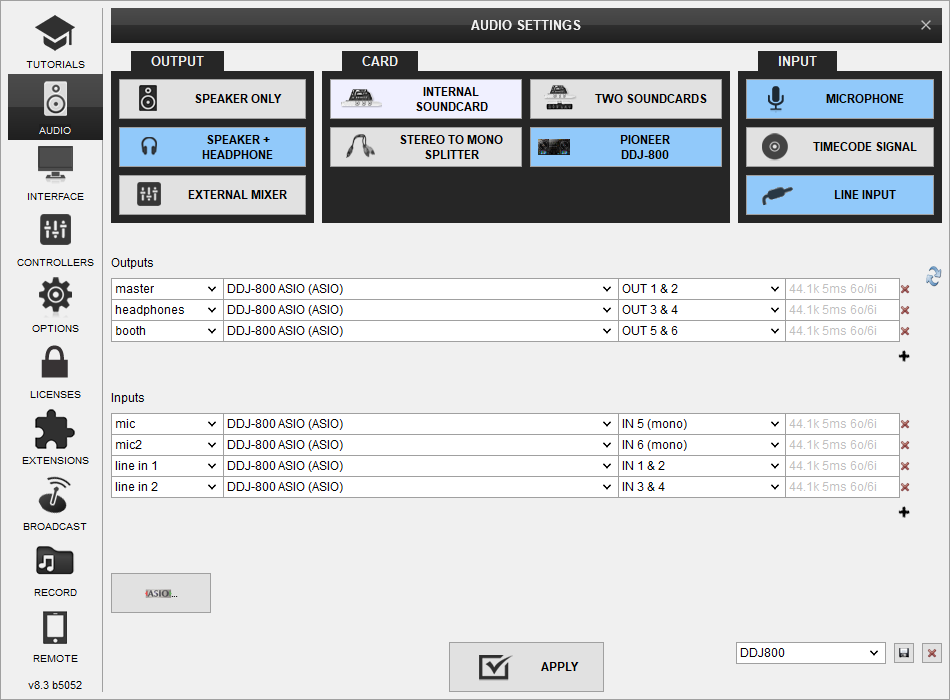Open the Tutorials section in sidebar
This screenshot has width=950, height=700.
click(55, 41)
